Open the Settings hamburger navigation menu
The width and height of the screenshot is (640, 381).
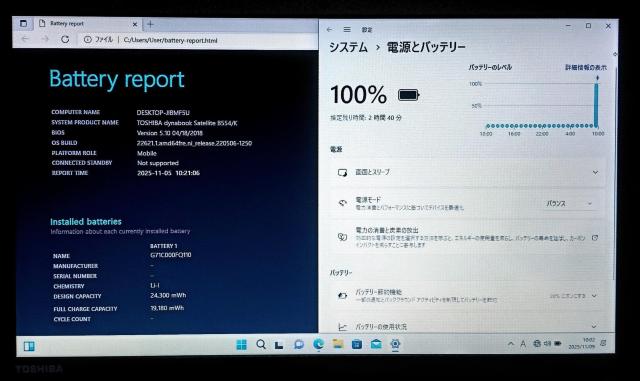[x=347, y=29]
